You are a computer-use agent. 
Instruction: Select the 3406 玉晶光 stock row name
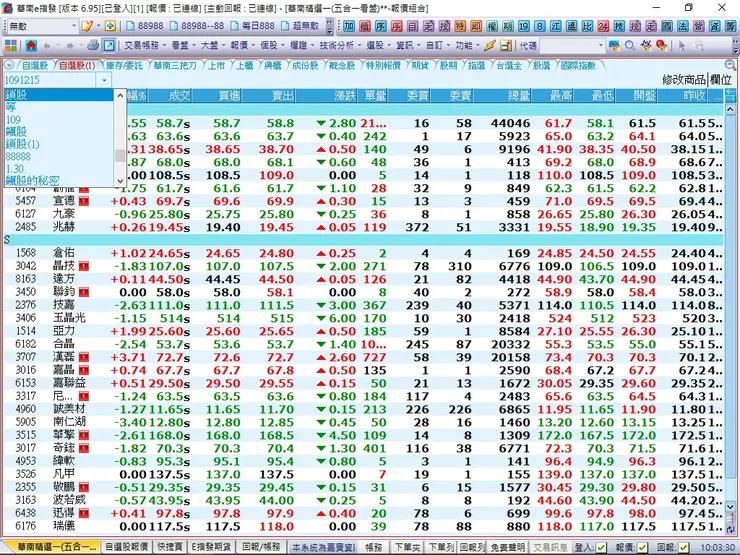(x=69, y=318)
